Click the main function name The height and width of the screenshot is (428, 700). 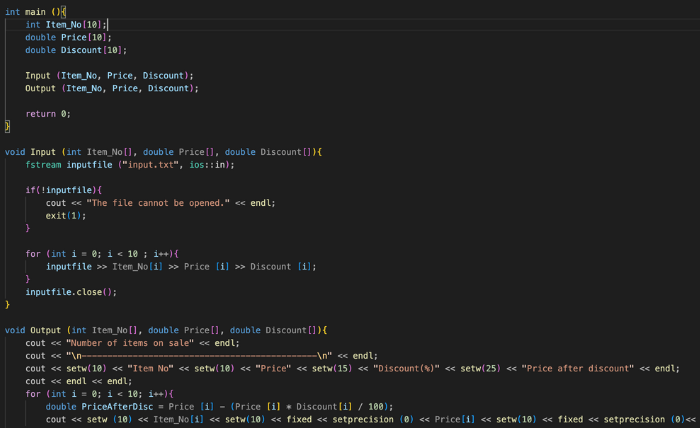36,10
